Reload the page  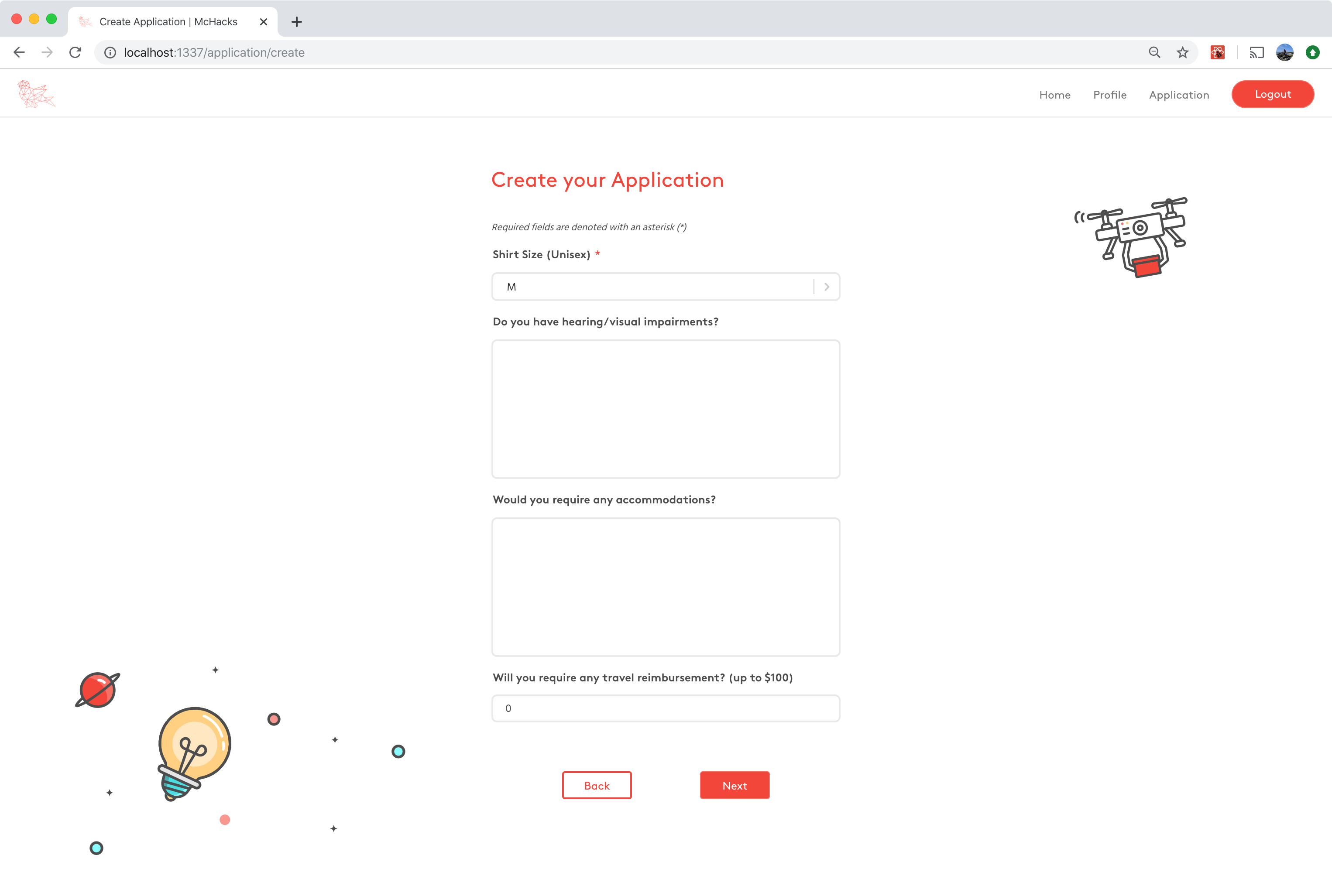click(x=75, y=53)
